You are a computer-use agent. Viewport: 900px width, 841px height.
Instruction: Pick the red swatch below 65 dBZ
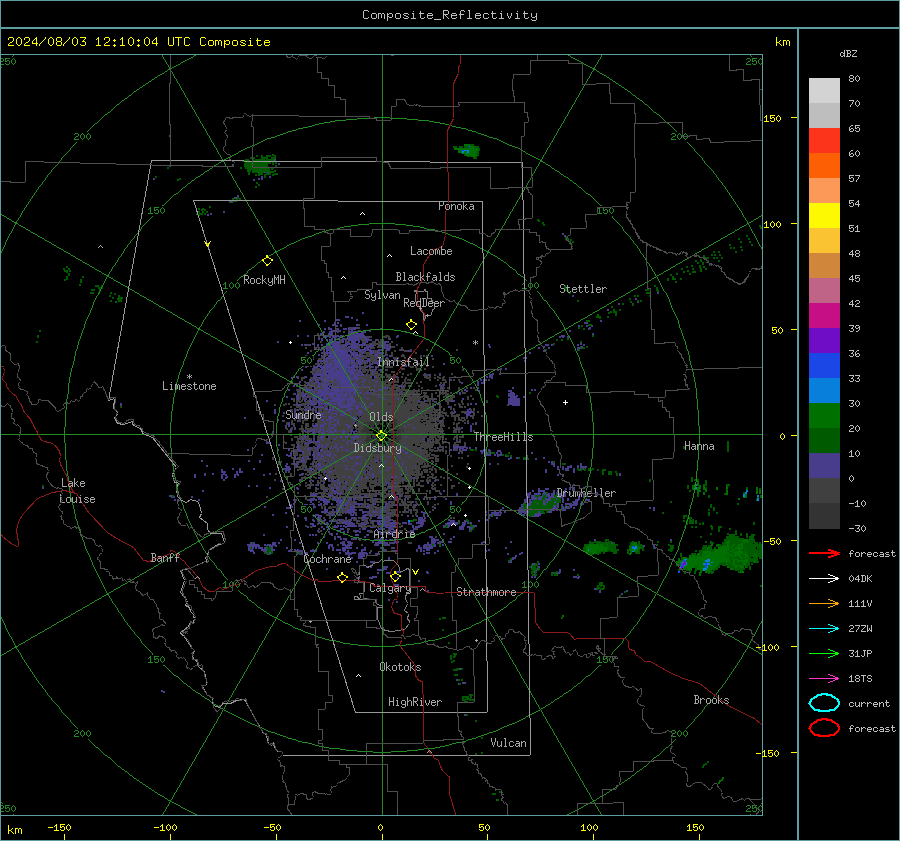click(x=824, y=140)
